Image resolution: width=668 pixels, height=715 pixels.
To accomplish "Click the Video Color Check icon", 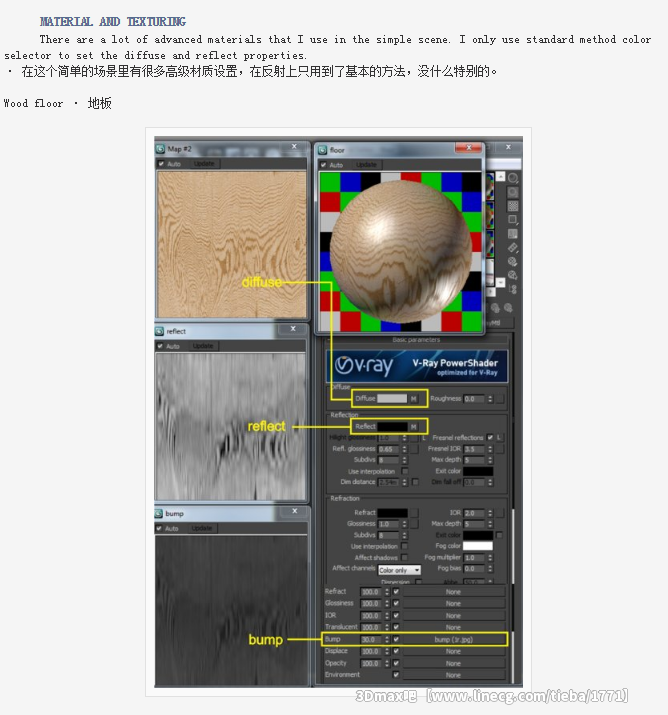I will click(513, 234).
